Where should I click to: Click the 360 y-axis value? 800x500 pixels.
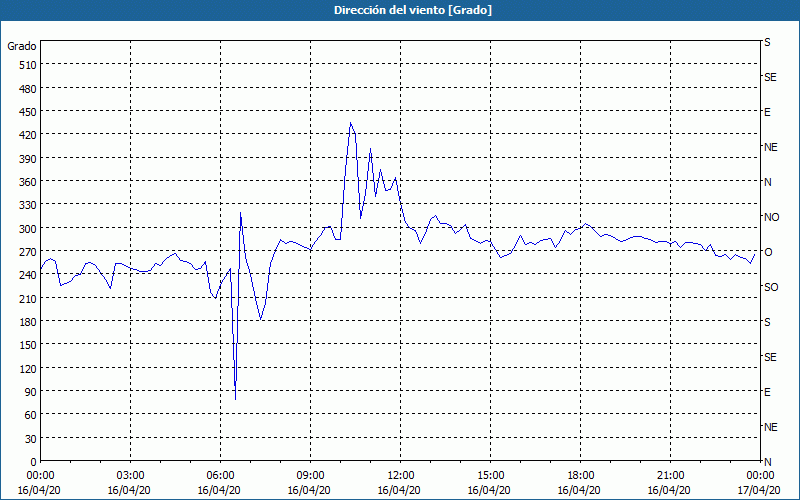pos(29,182)
